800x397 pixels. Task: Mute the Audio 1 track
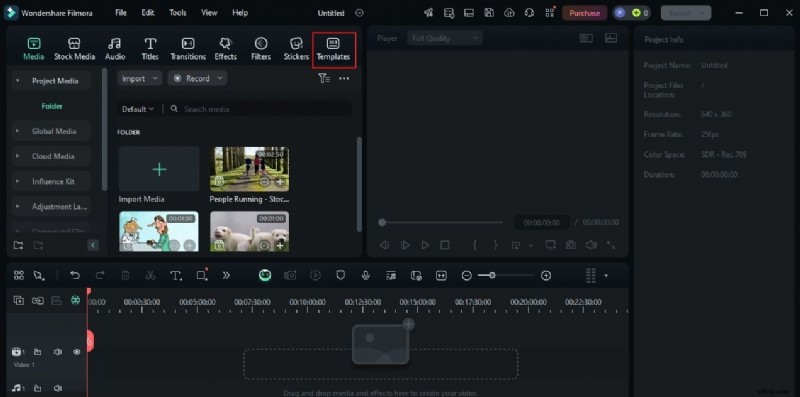pos(58,388)
